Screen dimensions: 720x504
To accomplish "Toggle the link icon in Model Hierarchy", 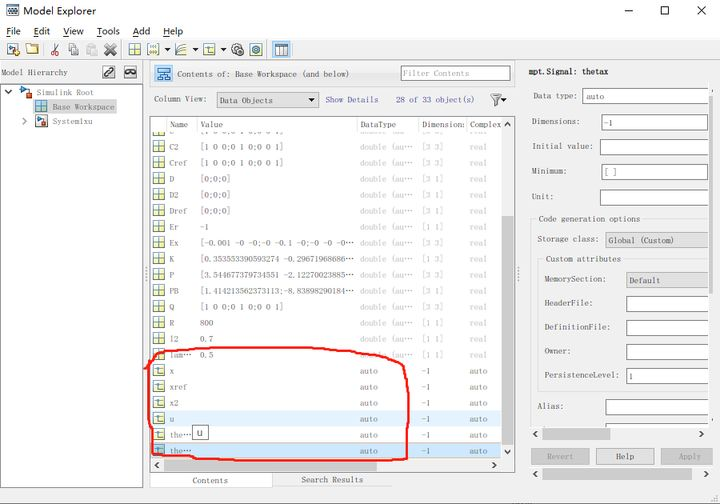I will pyautogui.click(x=109, y=72).
